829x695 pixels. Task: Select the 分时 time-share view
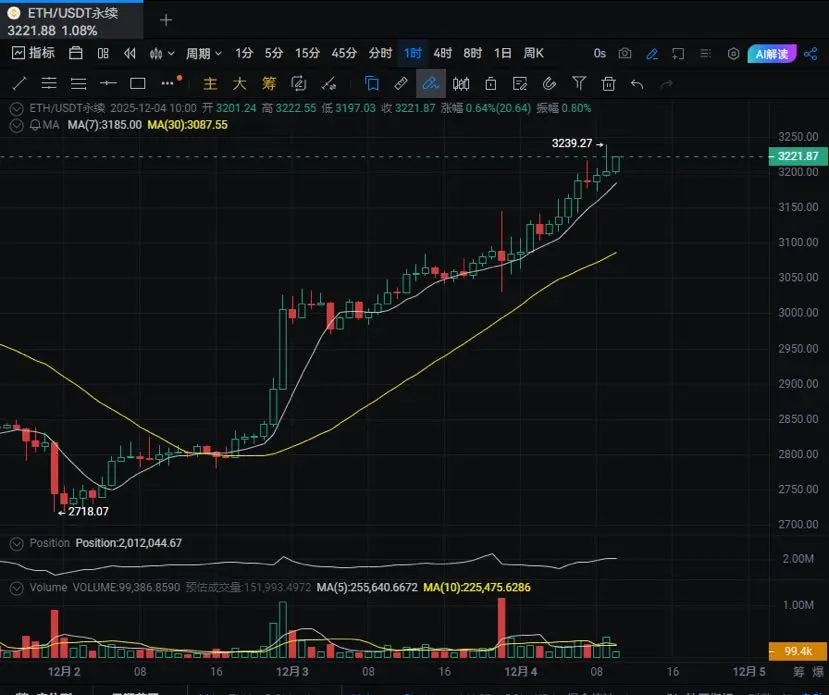pyautogui.click(x=380, y=53)
